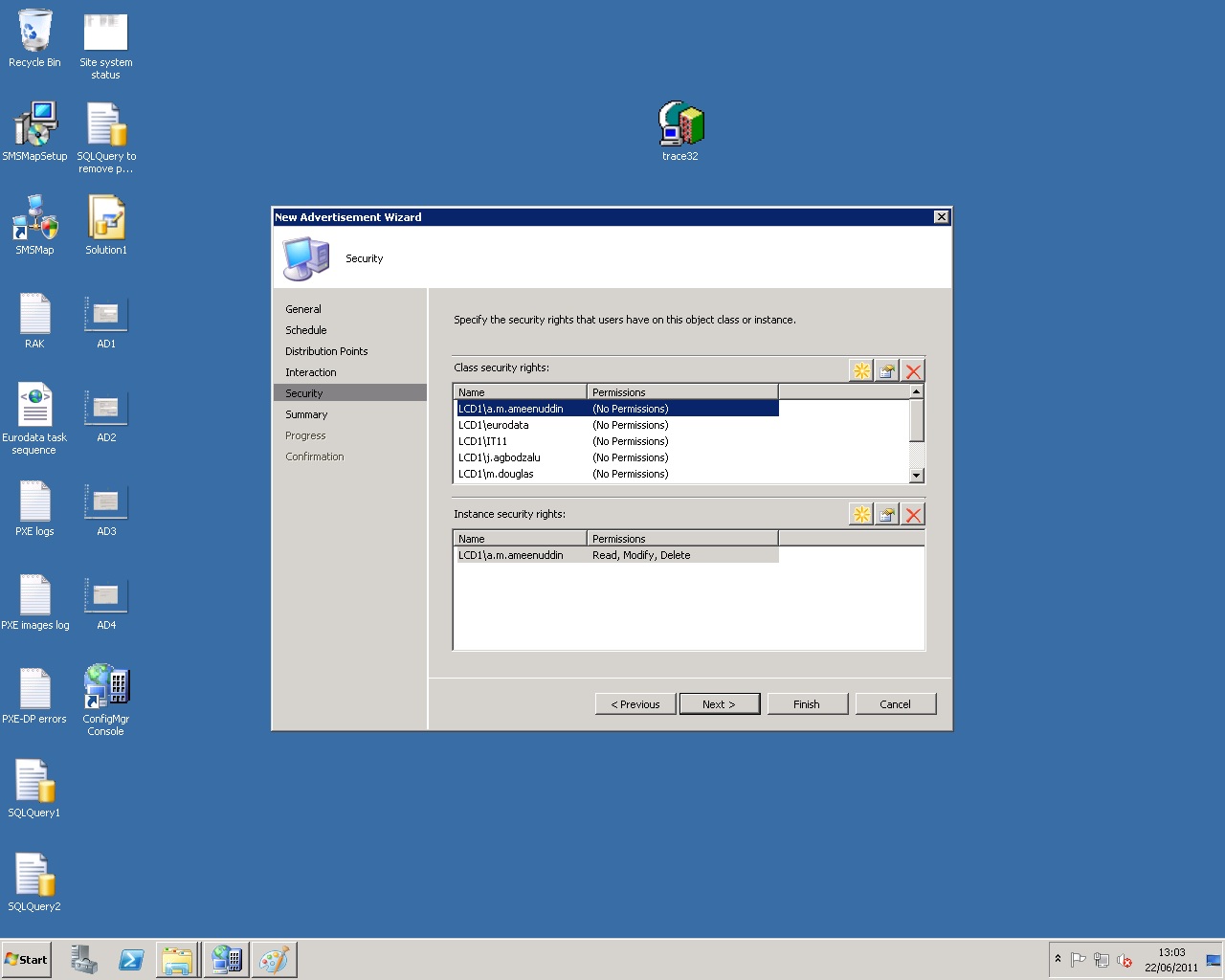Cancel the New Advertisement Wizard

pyautogui.click(x=895, y=703)
